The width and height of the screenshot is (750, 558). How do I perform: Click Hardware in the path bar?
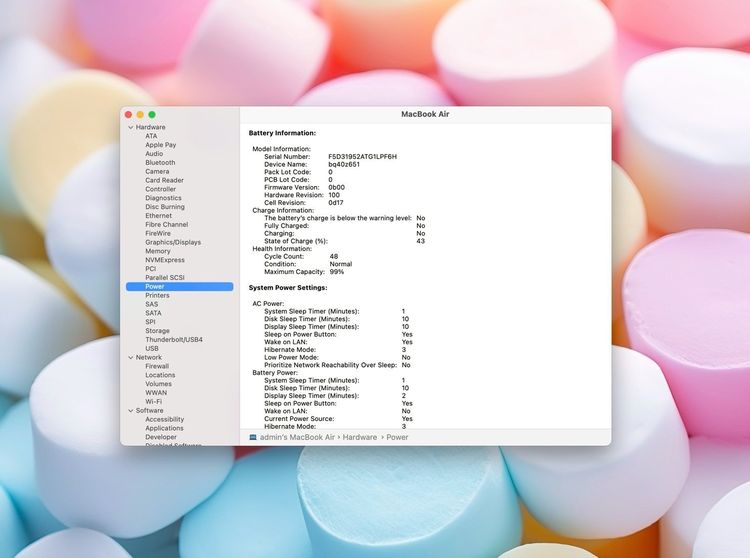[x=360, y=438]
